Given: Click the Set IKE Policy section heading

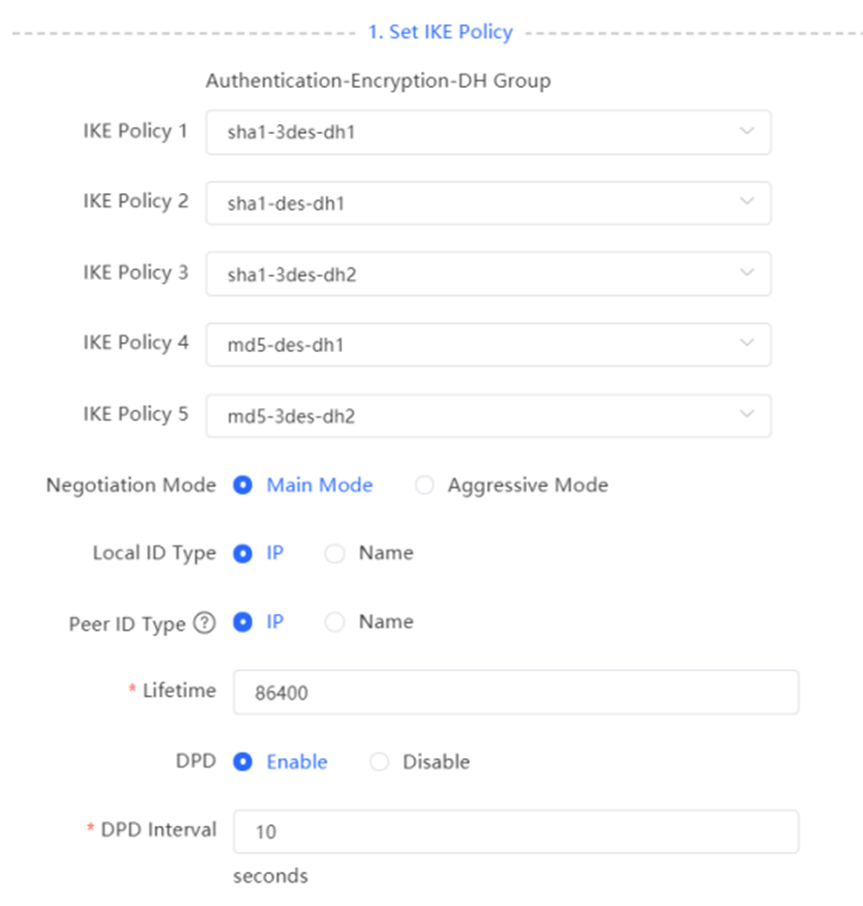Looking at the screenshot, I should pyautogui.click(x=440, y=32).
